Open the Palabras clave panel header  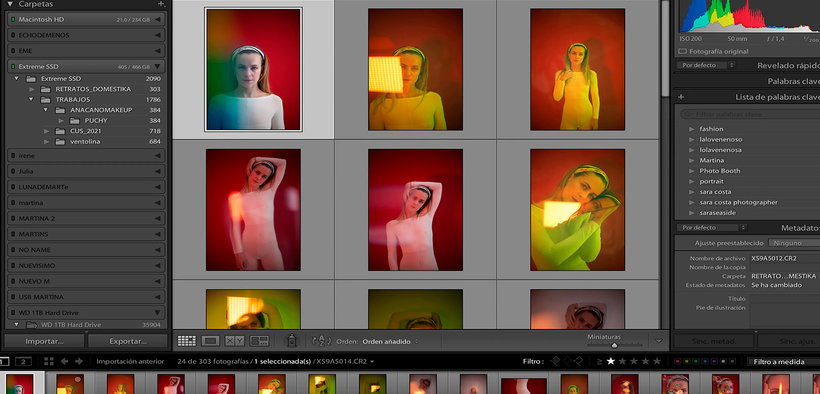click(793, 81)
